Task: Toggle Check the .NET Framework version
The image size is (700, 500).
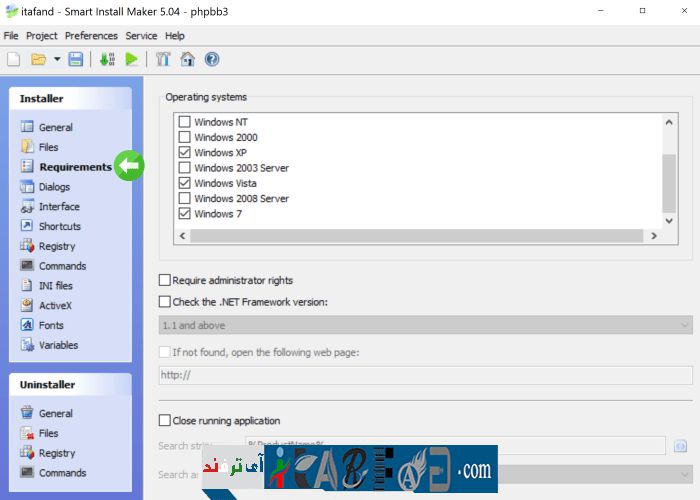Action: click(165, 302)
